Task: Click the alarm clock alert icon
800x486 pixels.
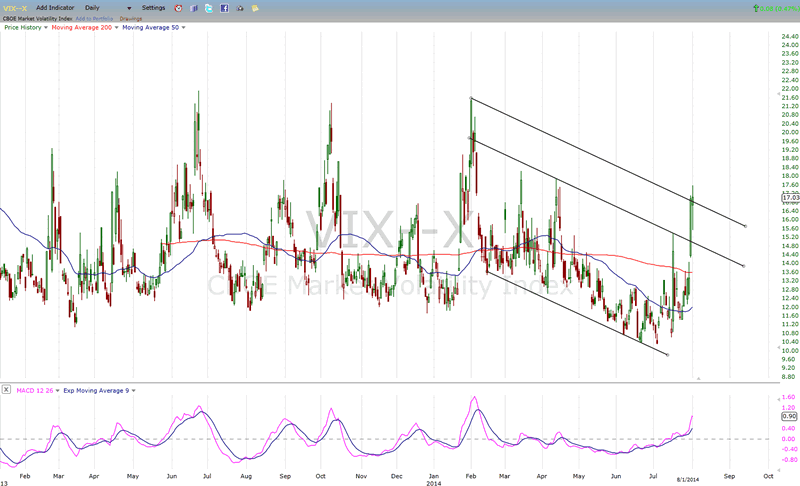Action: (x=178, y=8)
